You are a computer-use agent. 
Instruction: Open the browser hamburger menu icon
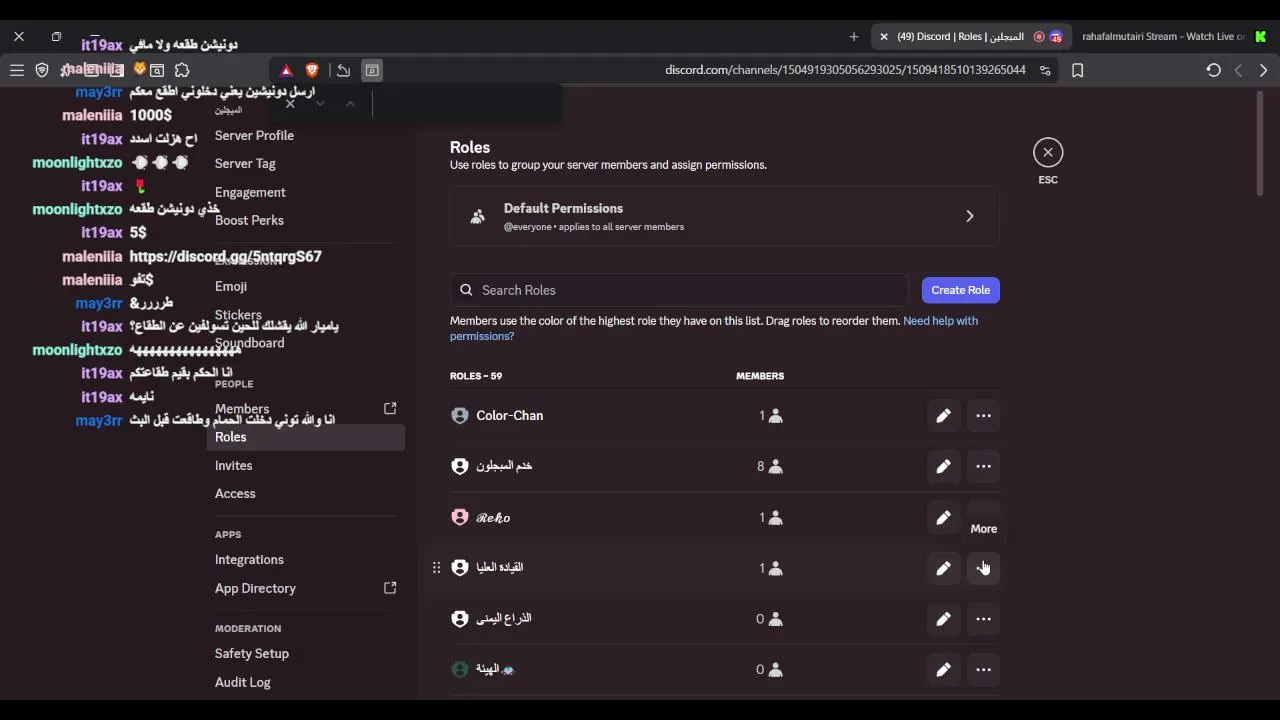(x=17, y=70)
